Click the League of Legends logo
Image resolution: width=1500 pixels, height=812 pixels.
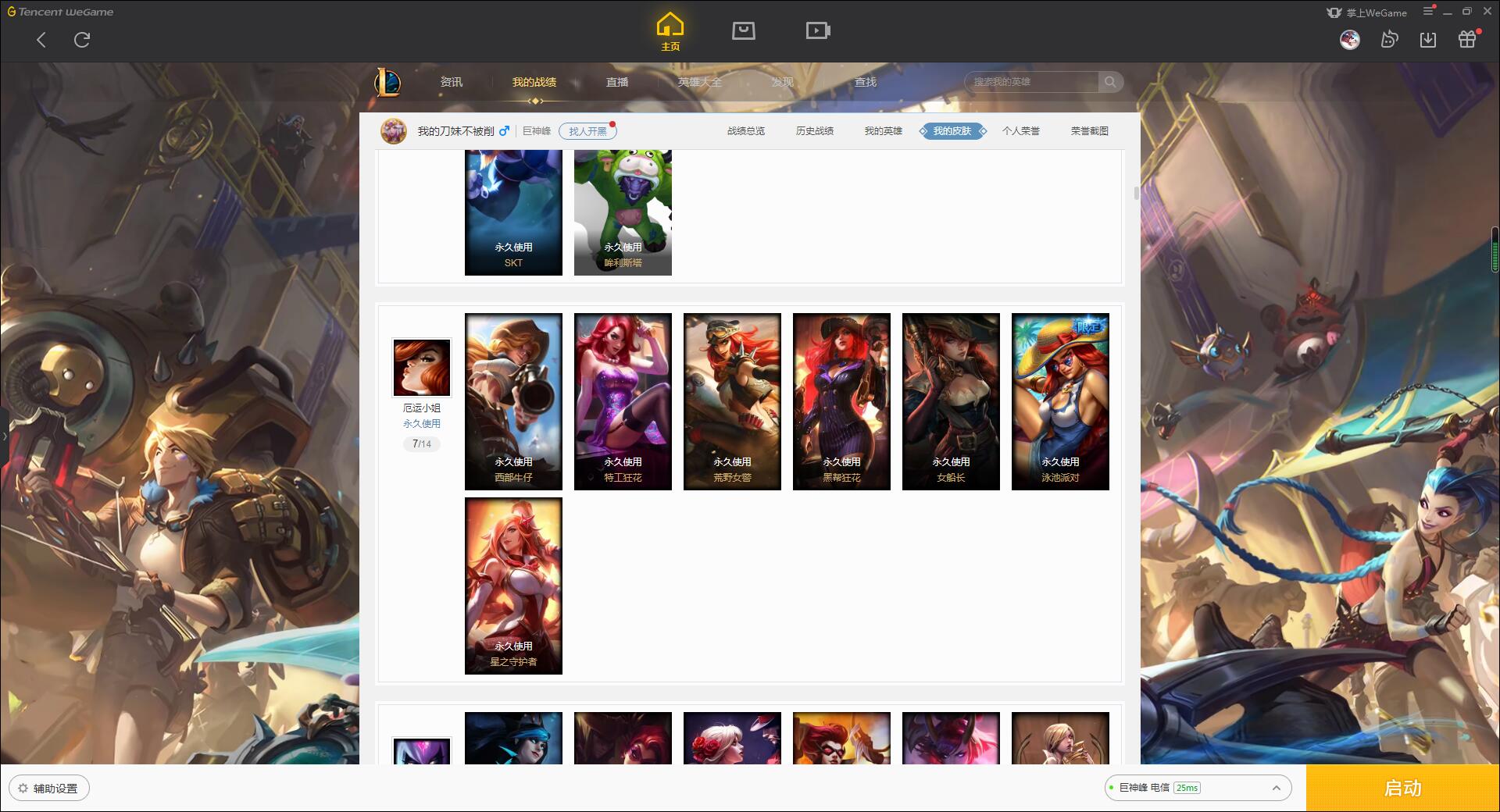[x=388, y=82]
